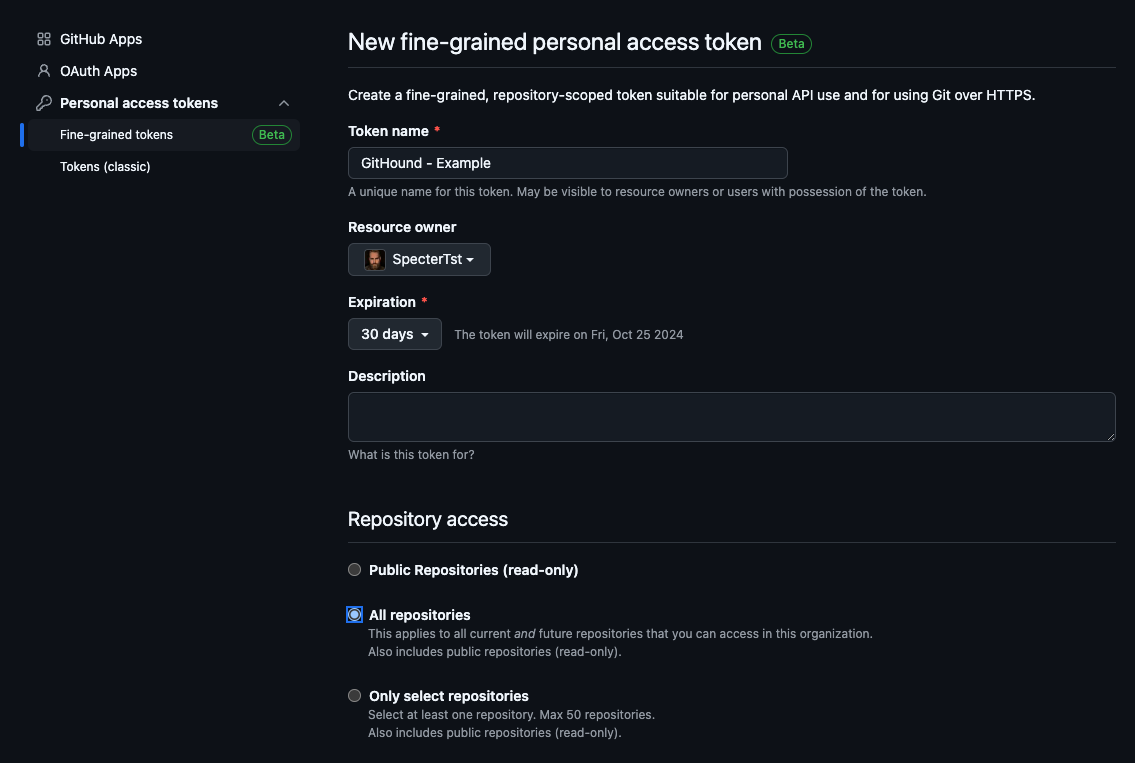Image resolution: width=1135 pixels, height=763 pixels.
Task: Select Public Repositories (read-only)
Action: point(354,569)
